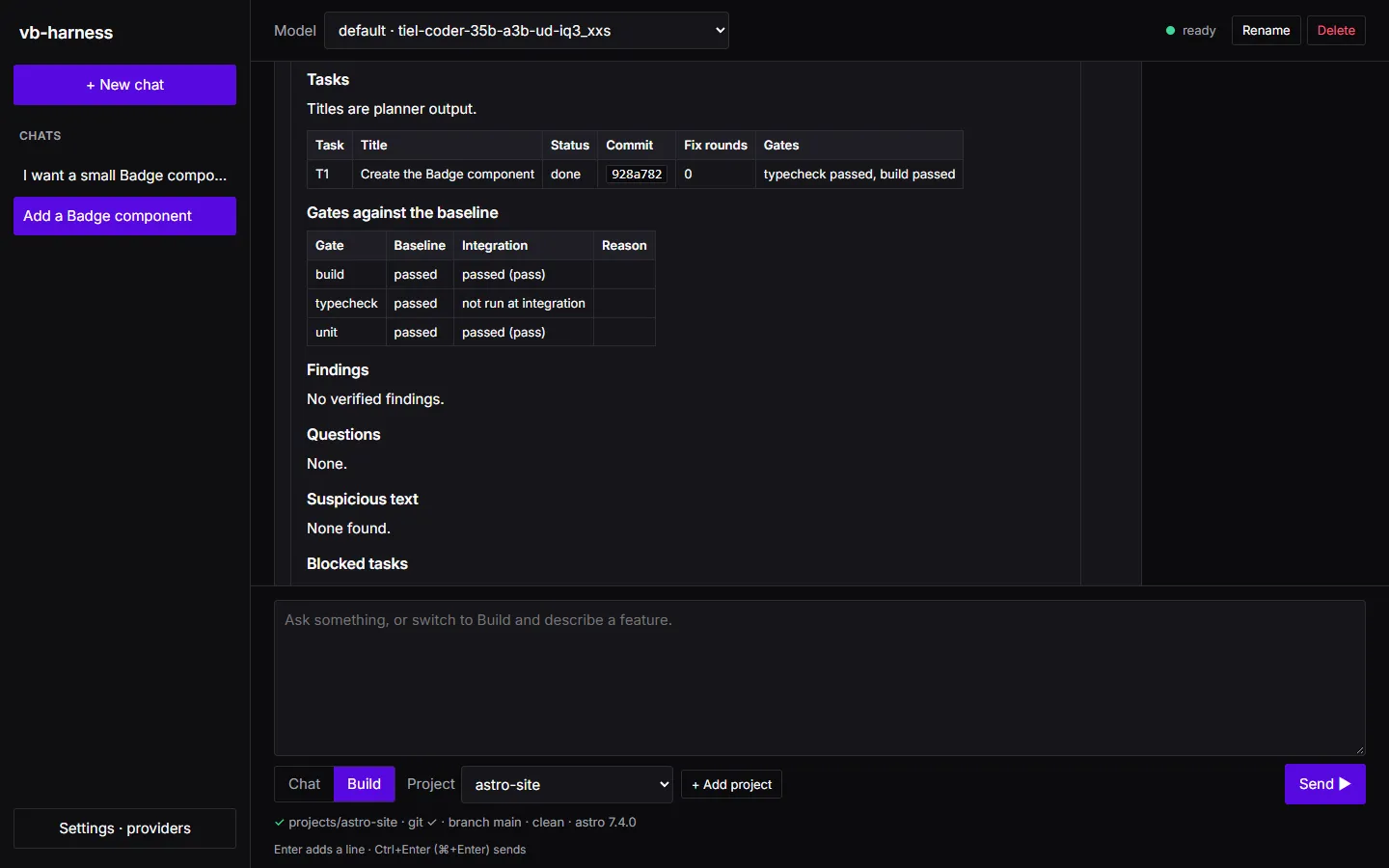Click the vb-harness app title

click(x=67, y=33)
